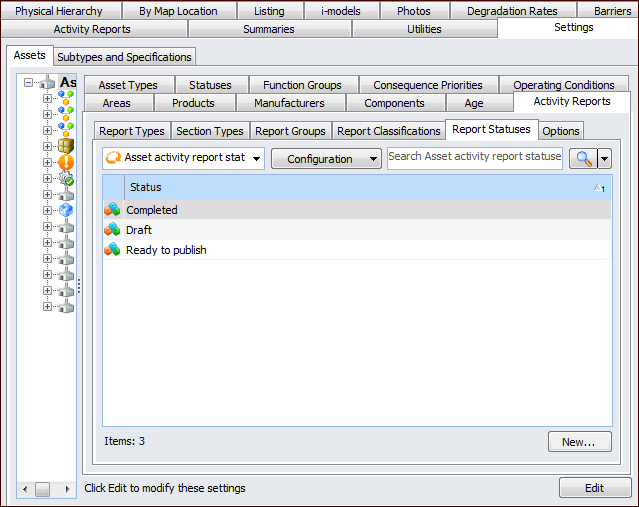Select the orange exclamation mark tree icon
639x507 pixels.
click(x=66, y=162)
